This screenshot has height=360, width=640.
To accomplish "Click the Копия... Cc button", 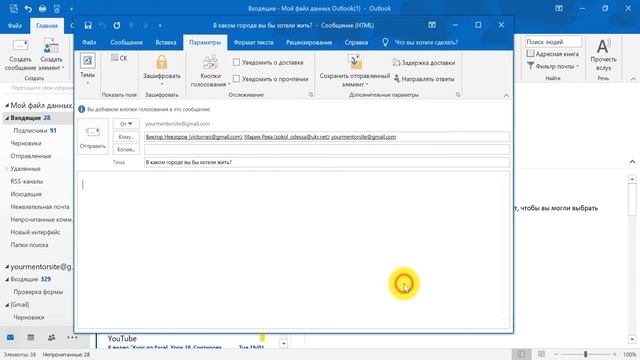I will pos(126,149).
